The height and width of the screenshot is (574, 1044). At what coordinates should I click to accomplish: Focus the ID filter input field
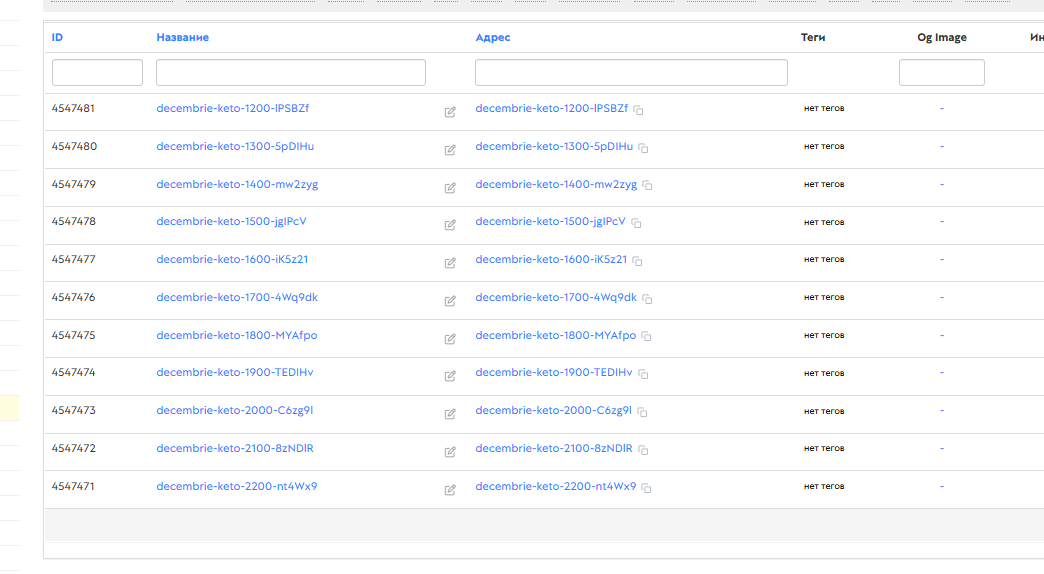coord(97,73)
